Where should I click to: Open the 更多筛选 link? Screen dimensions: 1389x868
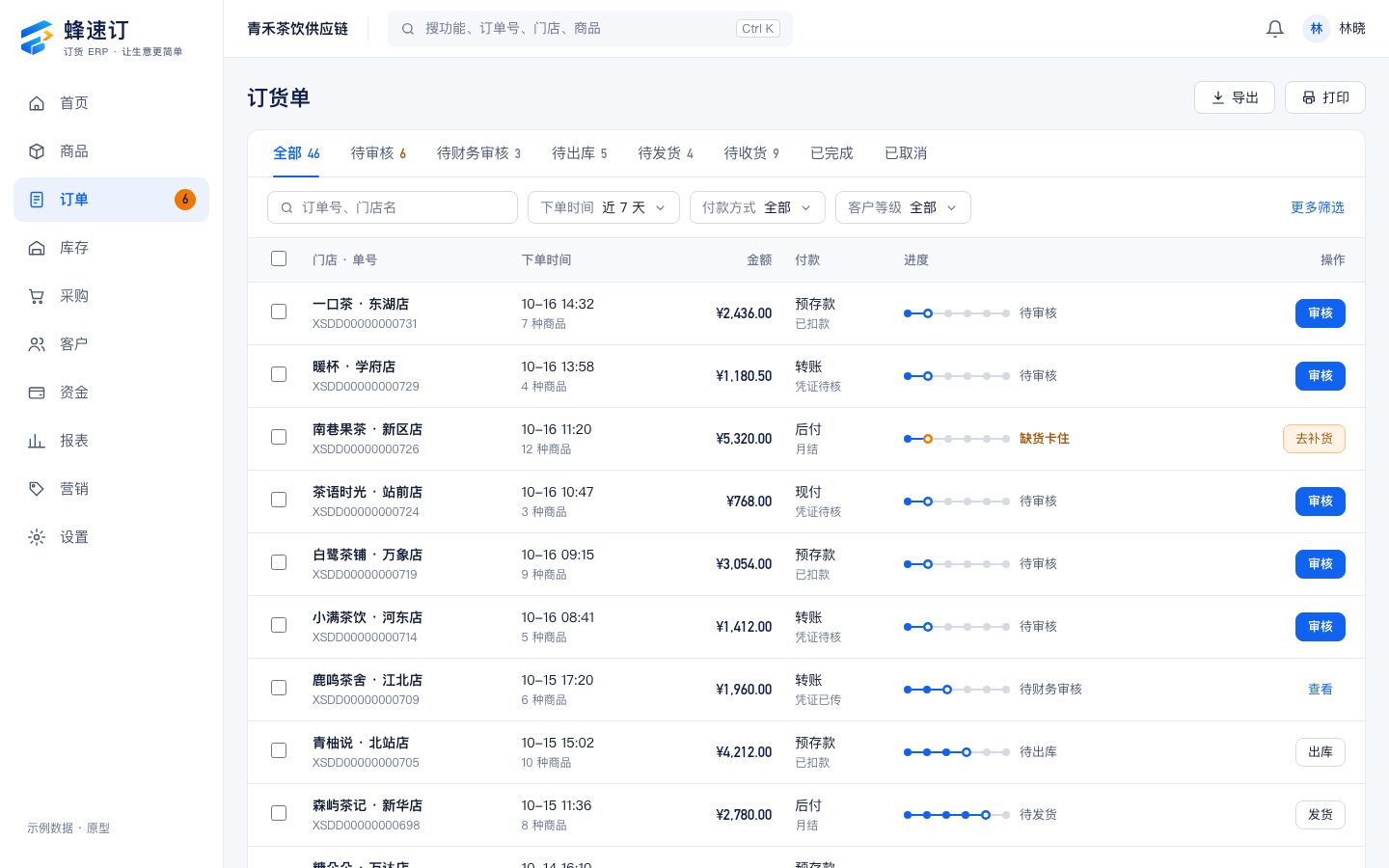click(x=1318, y=207)
